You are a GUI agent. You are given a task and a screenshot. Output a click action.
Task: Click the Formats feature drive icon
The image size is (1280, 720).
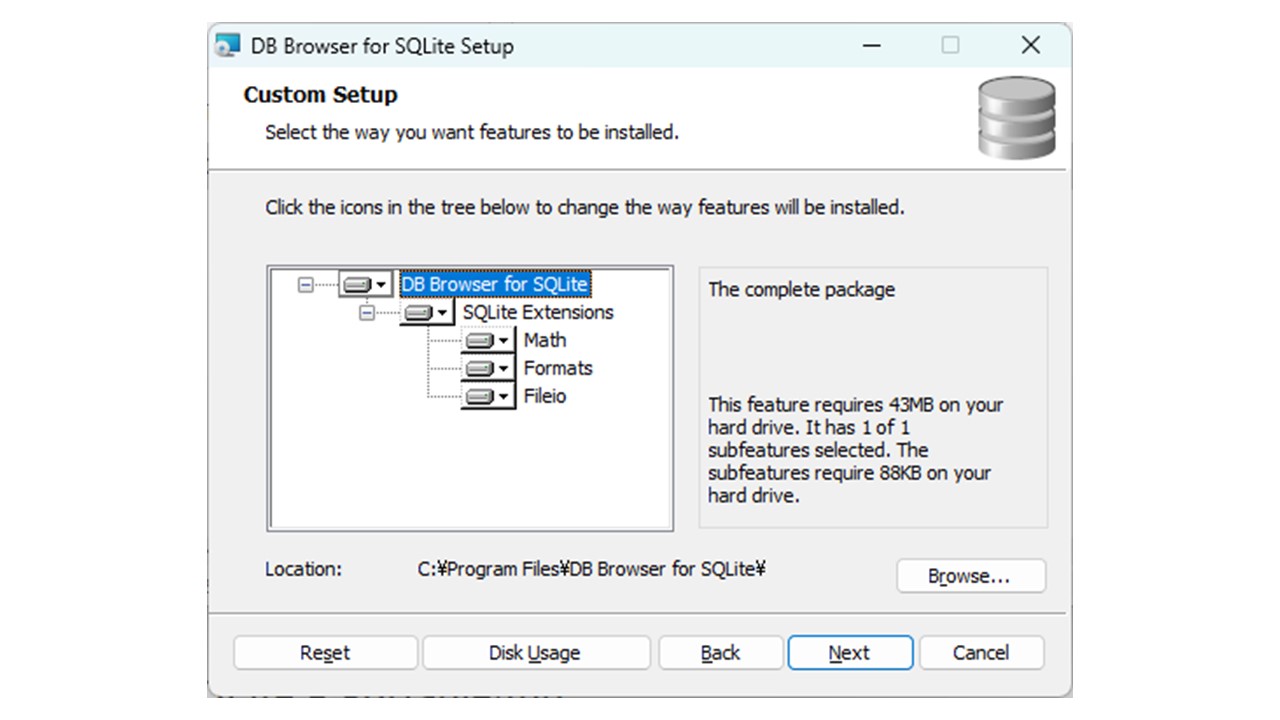pos(479,368)
